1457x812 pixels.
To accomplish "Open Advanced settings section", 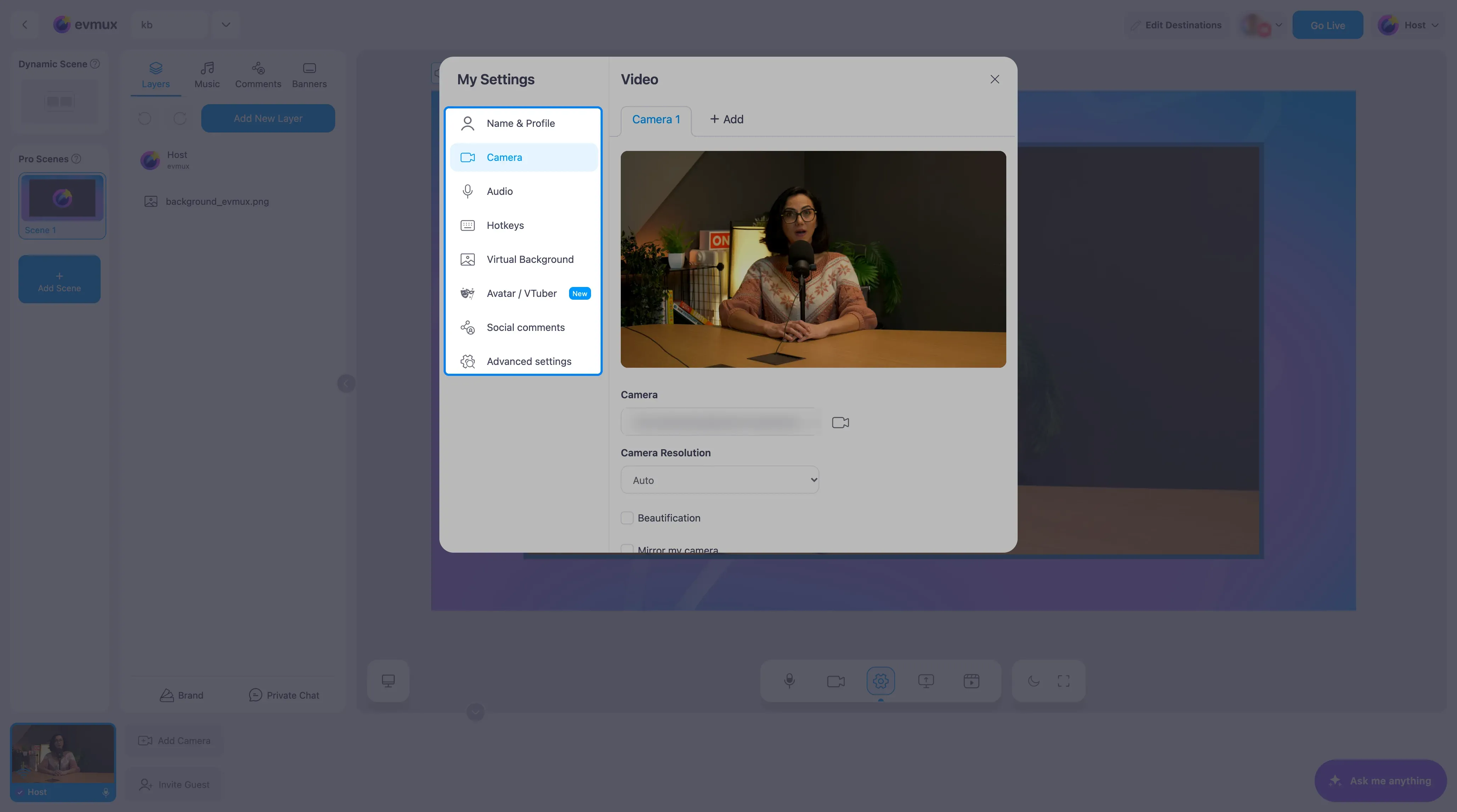I will coord(523,361).
